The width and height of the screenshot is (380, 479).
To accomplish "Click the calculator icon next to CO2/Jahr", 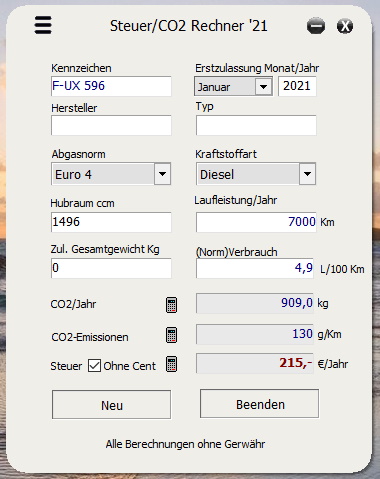I will click(x=171, y=305).
